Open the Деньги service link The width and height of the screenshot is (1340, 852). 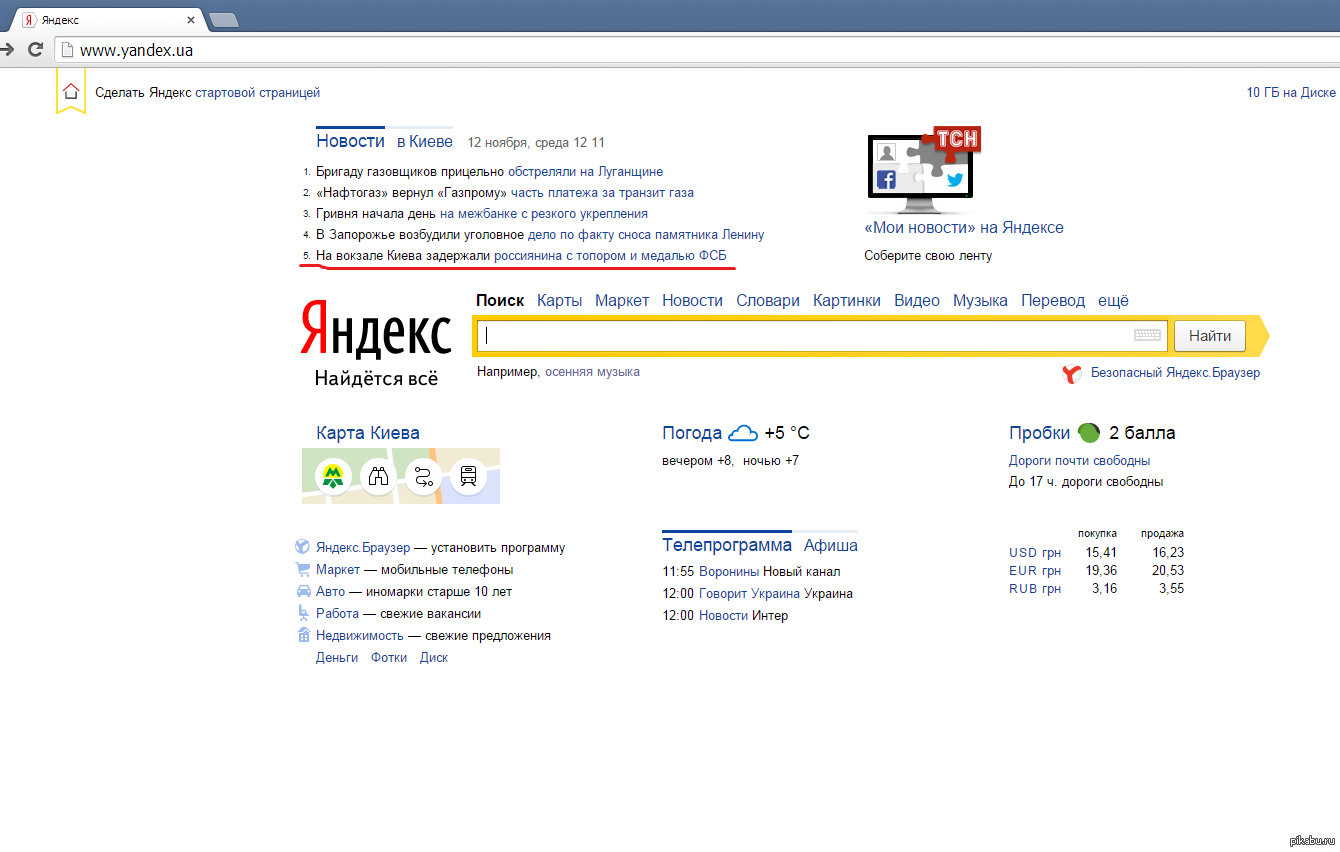point(337,657)
